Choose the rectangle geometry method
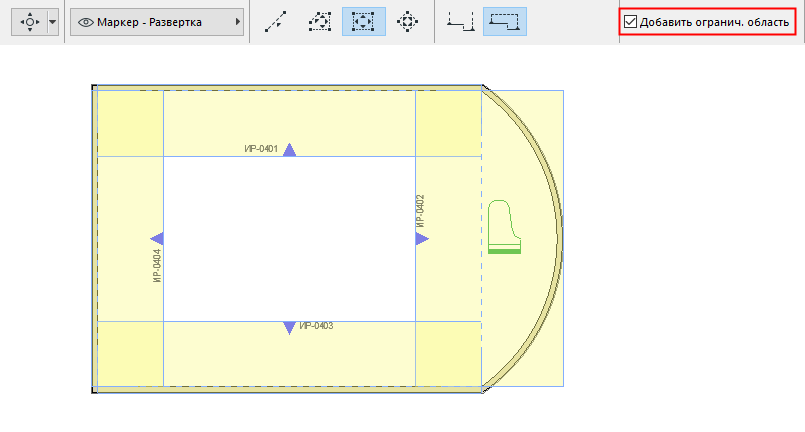Image resolution: width=805 pixels, height=432 pixels. (x=362, y=21)
